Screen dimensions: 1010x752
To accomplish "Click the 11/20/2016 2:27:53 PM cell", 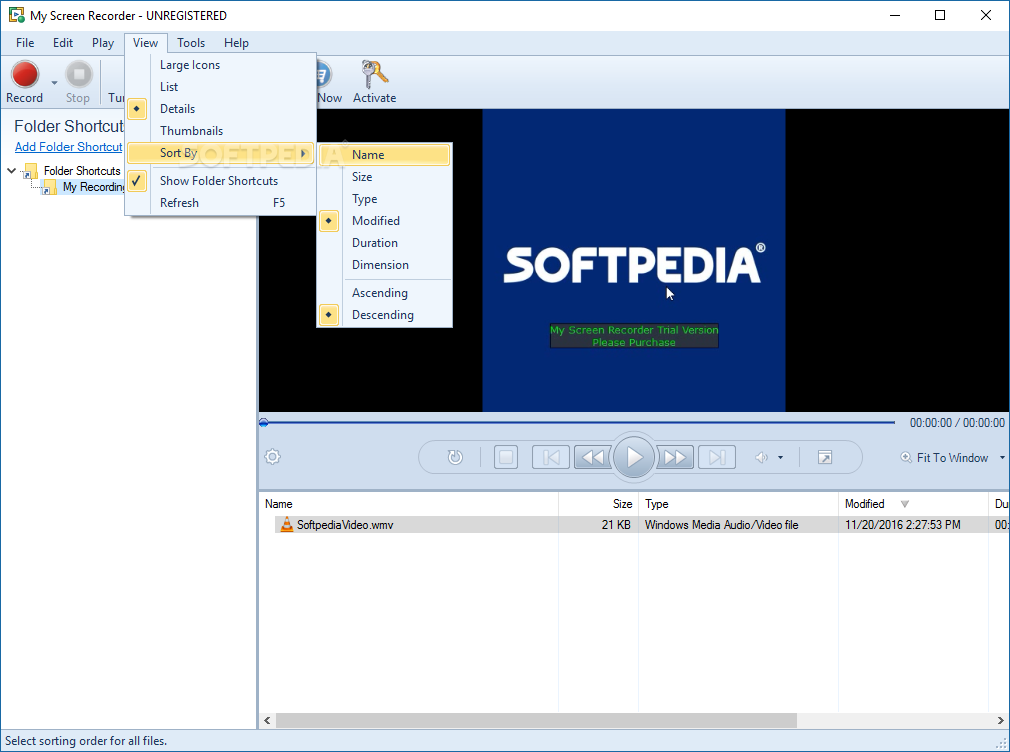I will (x=902, y=525).
